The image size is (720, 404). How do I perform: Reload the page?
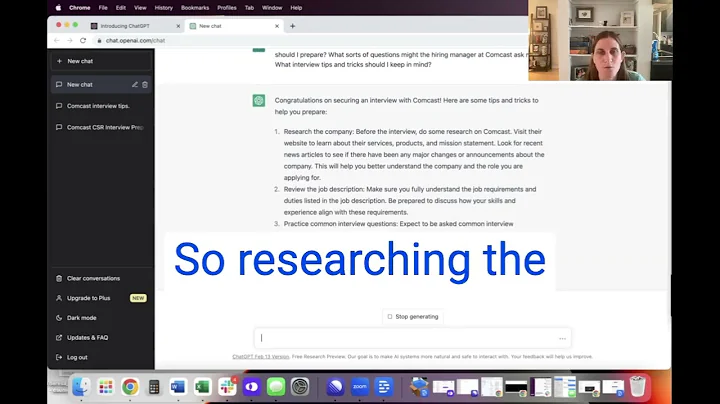tap(83, 40)
